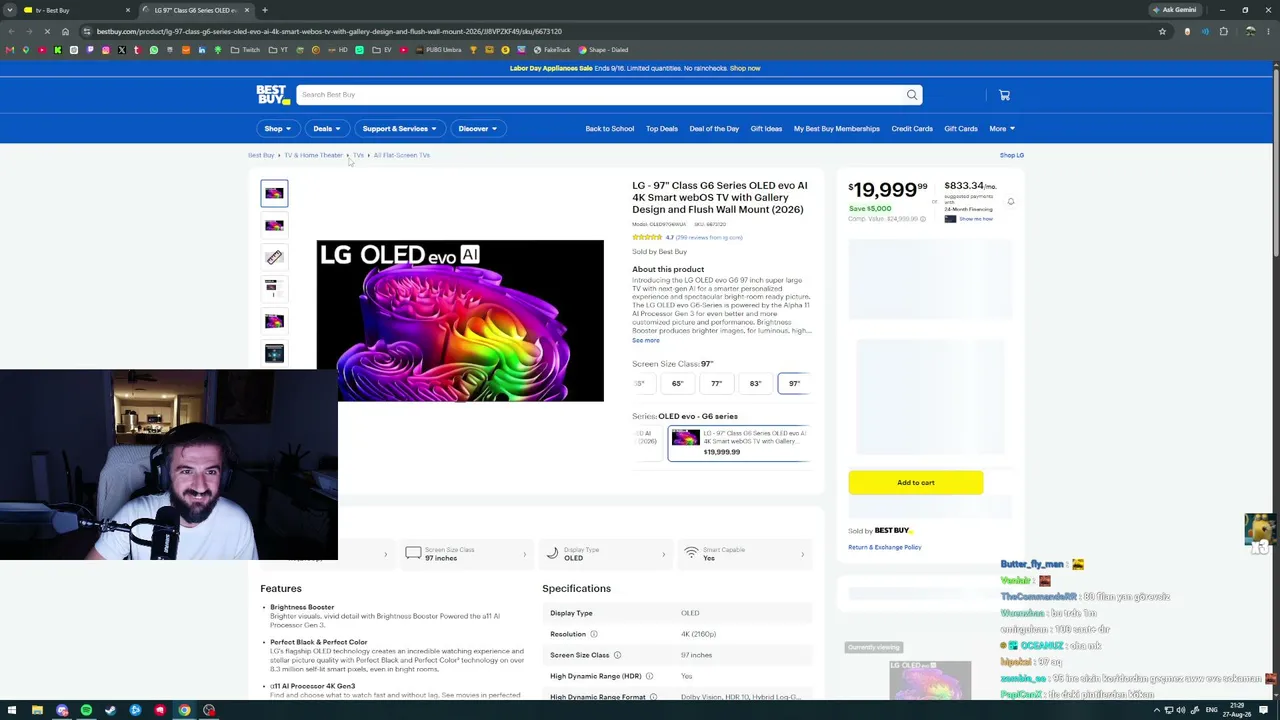This screenshot has width=1280, height=720.
Task: Open Spotify from the taskbar
Action: 86,711
